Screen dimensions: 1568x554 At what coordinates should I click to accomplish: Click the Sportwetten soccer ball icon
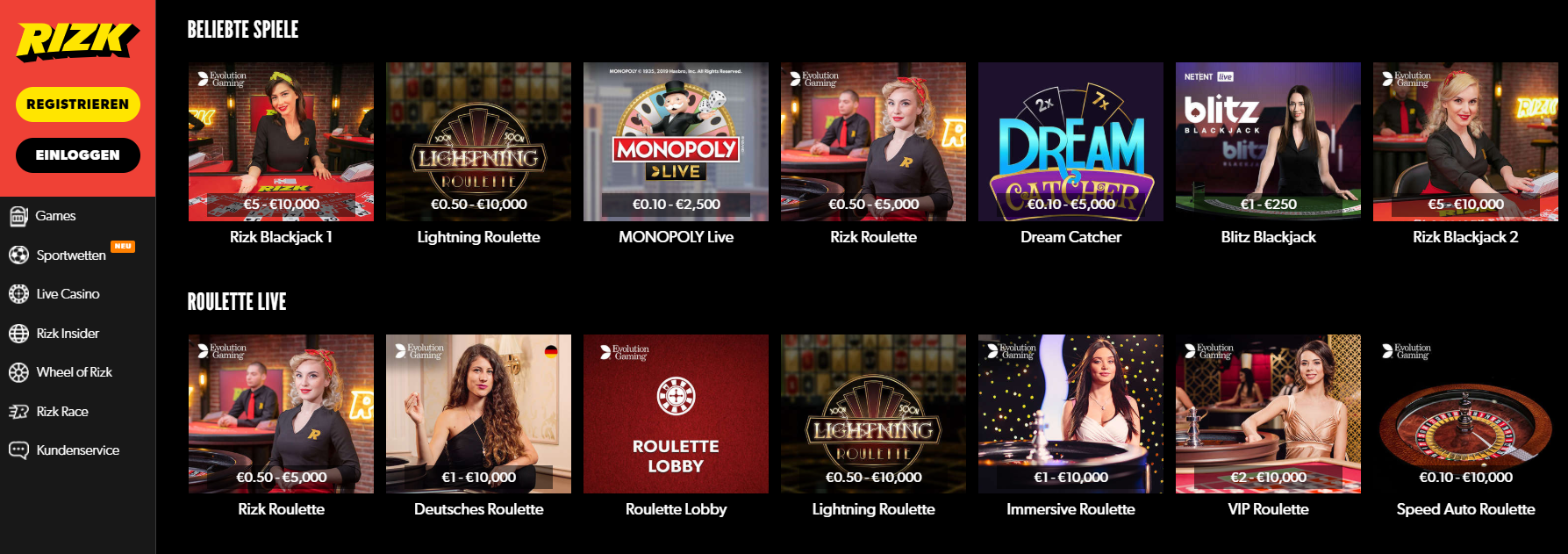pyautogui.click(x=18, y=255)
